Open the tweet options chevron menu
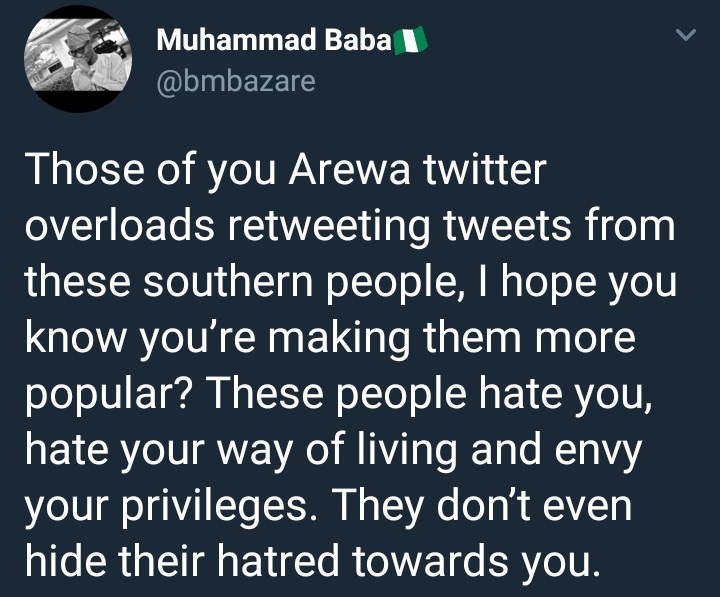 pyautogui.click(x=686, y=36)
